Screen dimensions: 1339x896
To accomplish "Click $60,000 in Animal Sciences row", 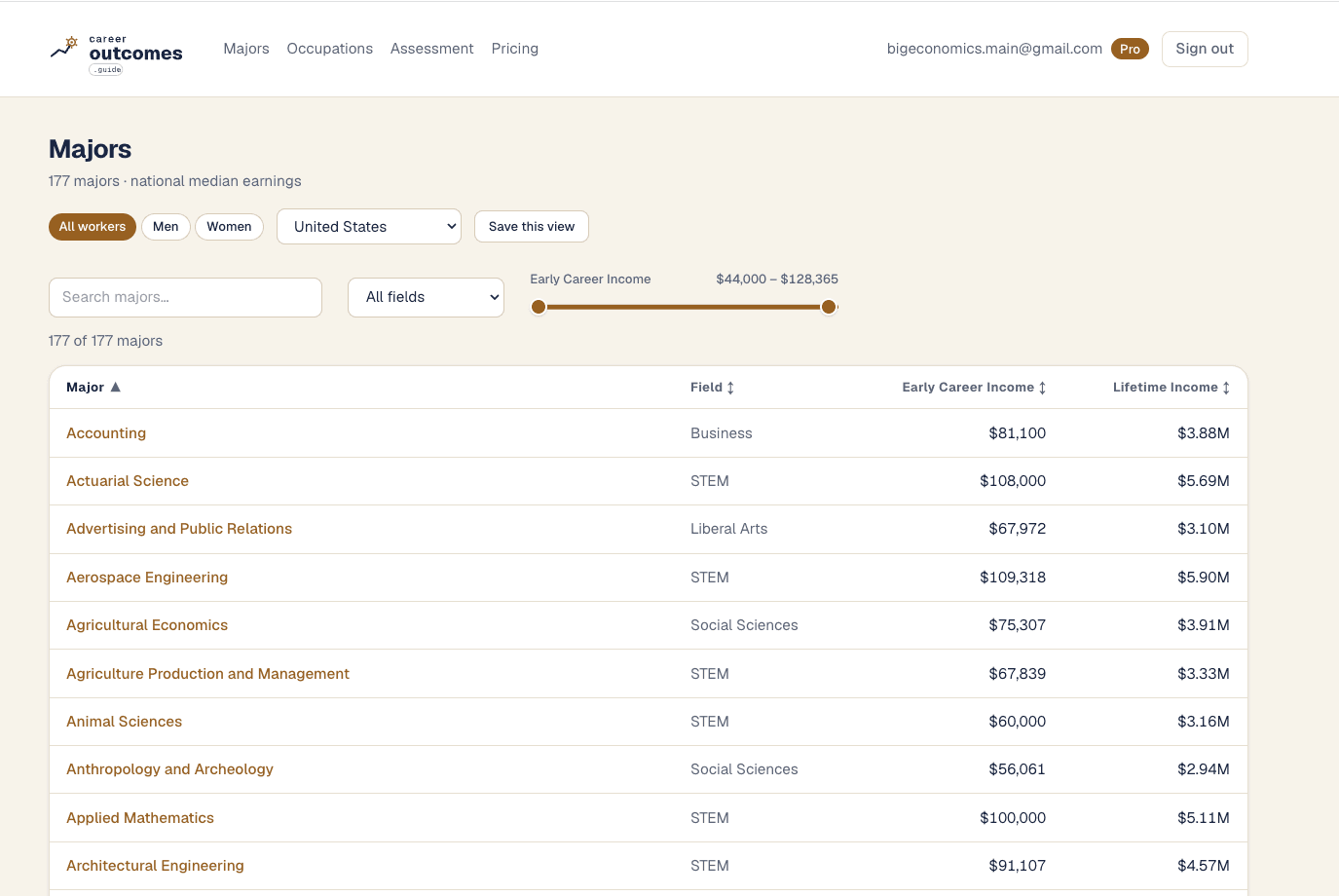I will tap(1017, 722).
